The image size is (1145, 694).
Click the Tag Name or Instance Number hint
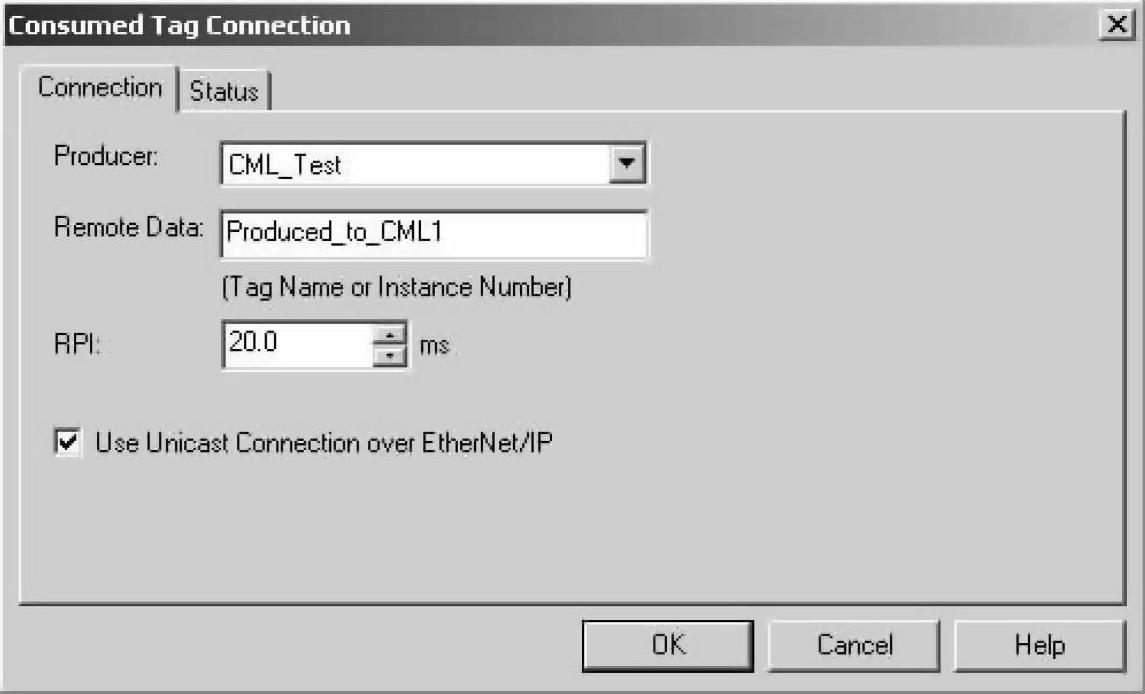tap(397, 287)
